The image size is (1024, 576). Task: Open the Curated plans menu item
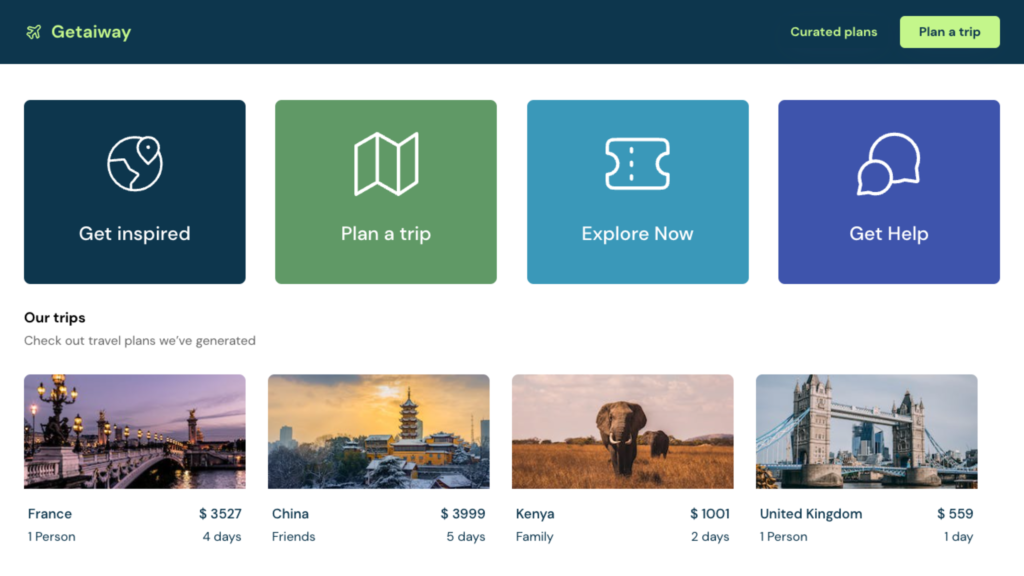833,32
